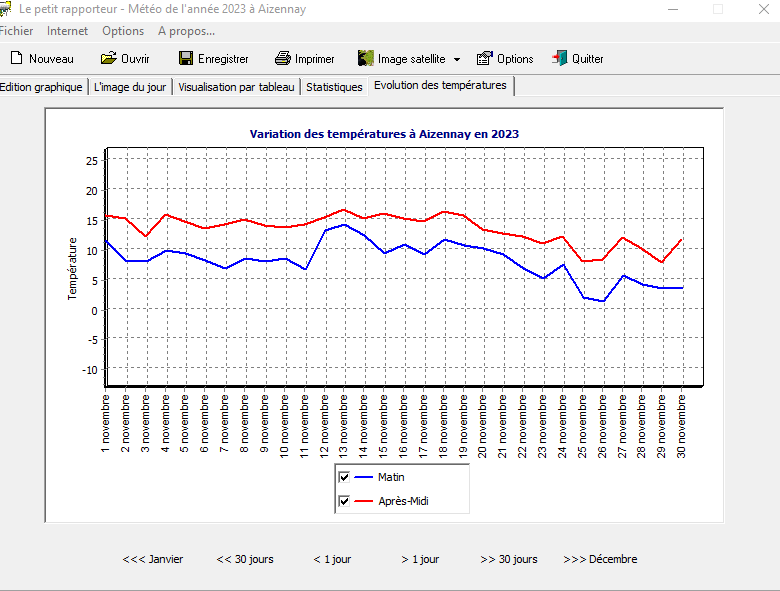Click the 13 novembre peak on chart
This screenshot has height=591, width=780.
[344, 210]
